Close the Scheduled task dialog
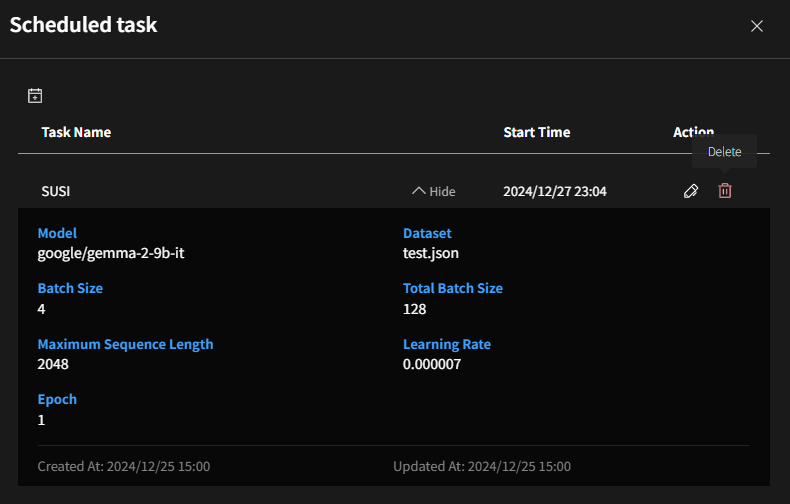 point(757,26)
